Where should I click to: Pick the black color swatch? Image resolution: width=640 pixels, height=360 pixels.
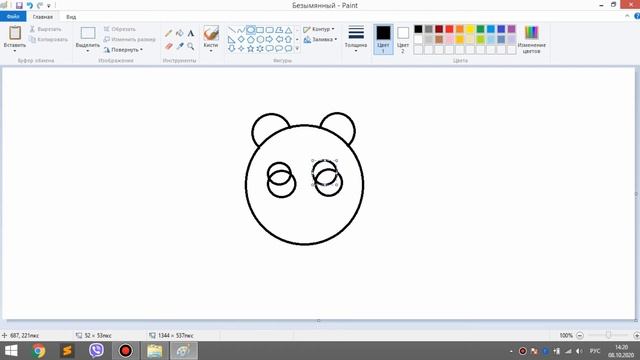click(x=418, y=29)
